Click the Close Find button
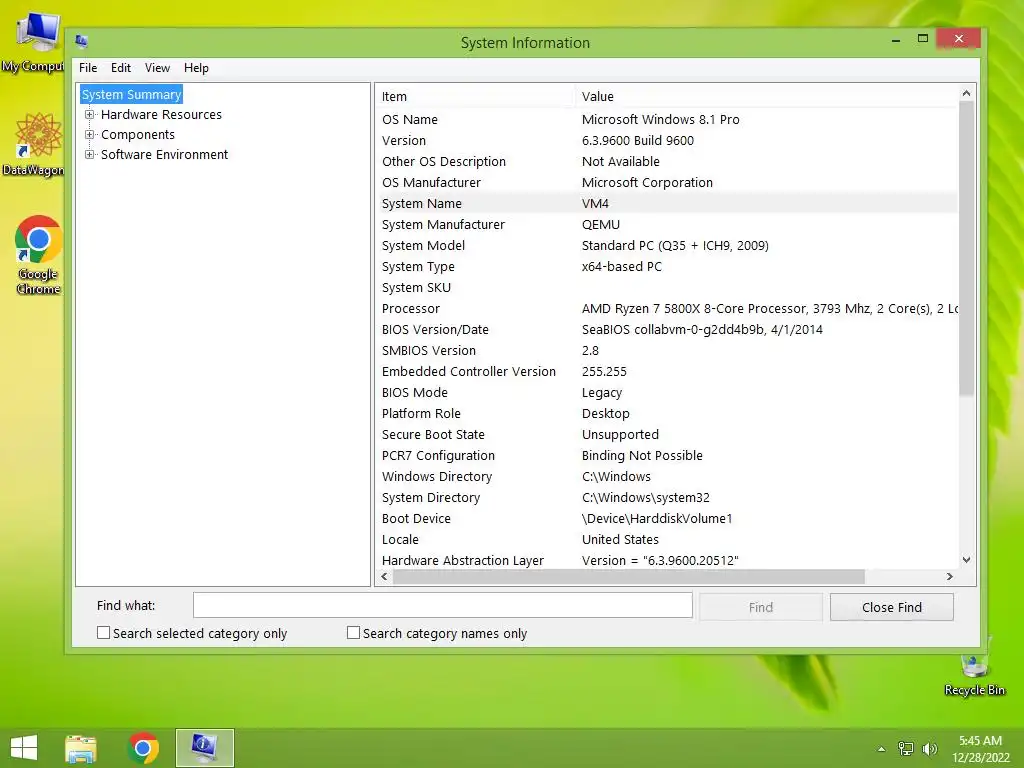The image size is (1024, 768). 891,607
